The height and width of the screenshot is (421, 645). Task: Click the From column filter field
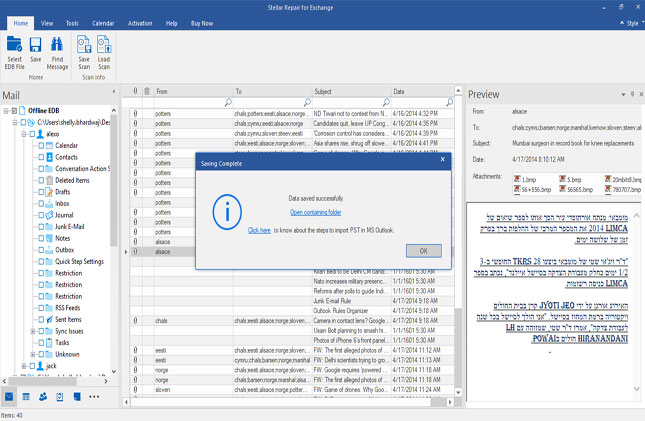click(193, 102)
